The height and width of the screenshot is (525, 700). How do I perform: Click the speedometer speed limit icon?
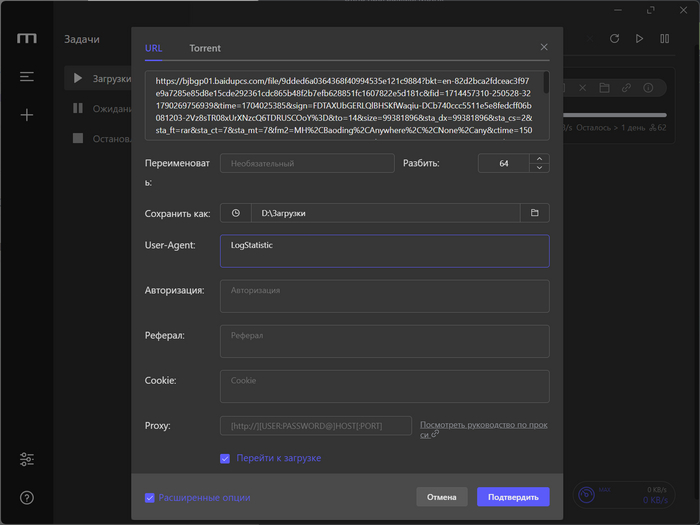[586, 495]
